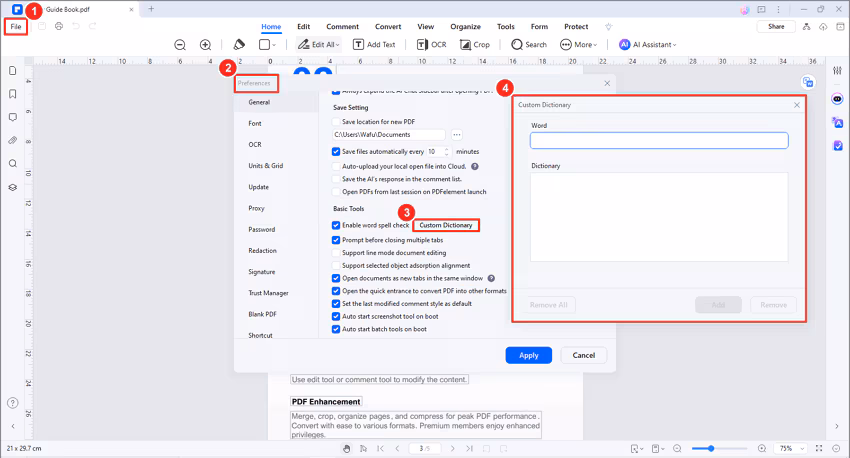Image resolution: width=850 pixels, height=458 pixels.
Task: Click the auto-save minutes stepper arrows
Action: 447,152
